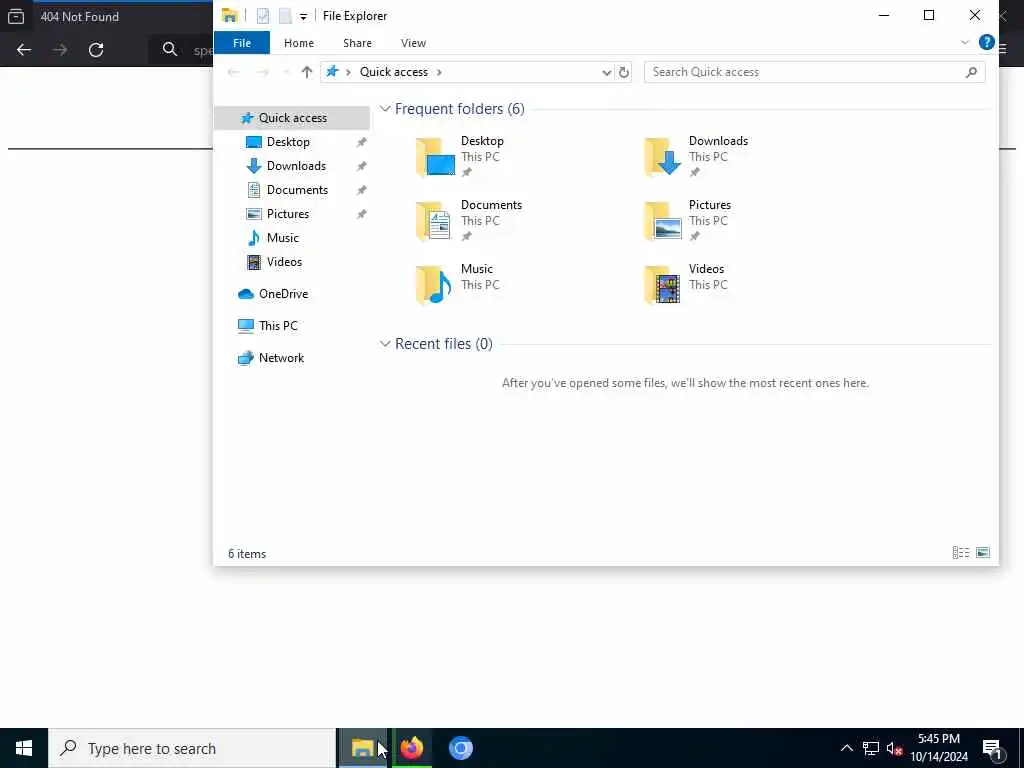1024x768 pixels.
Task: Click the Up arrow navigation button
Action: (306, 72)
